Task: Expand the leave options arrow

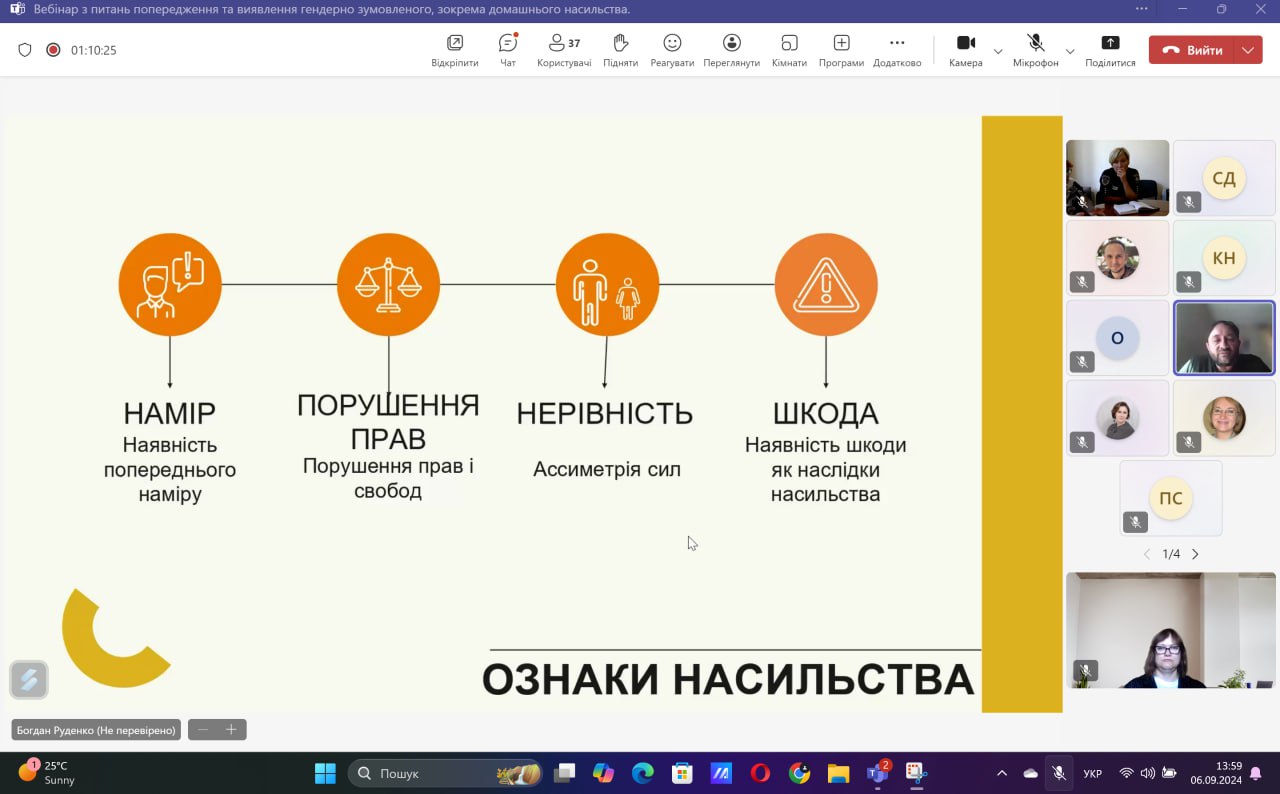Action: [1247, 50]
